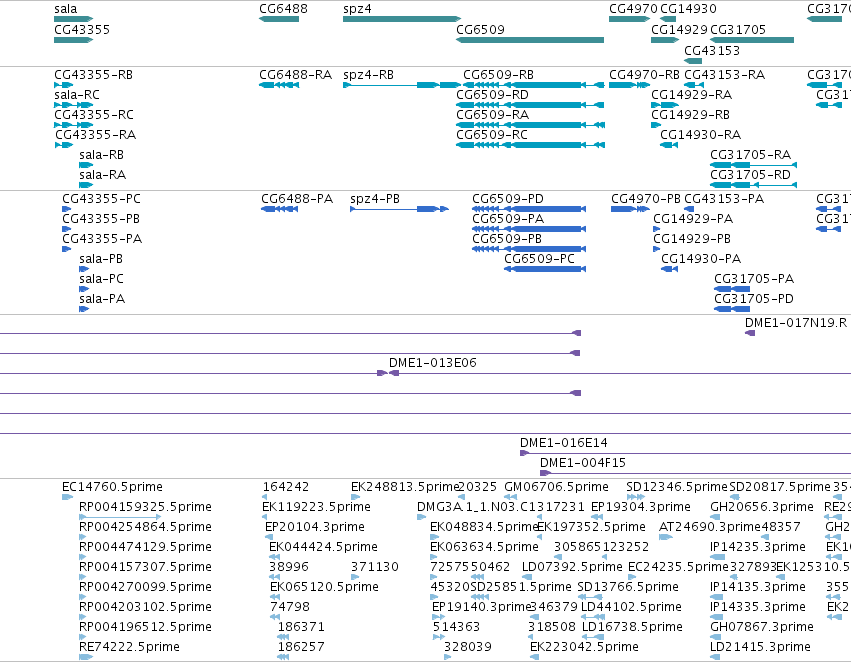
Task: Click the EP19304.3prime EST label
Action: pos(640,507)
